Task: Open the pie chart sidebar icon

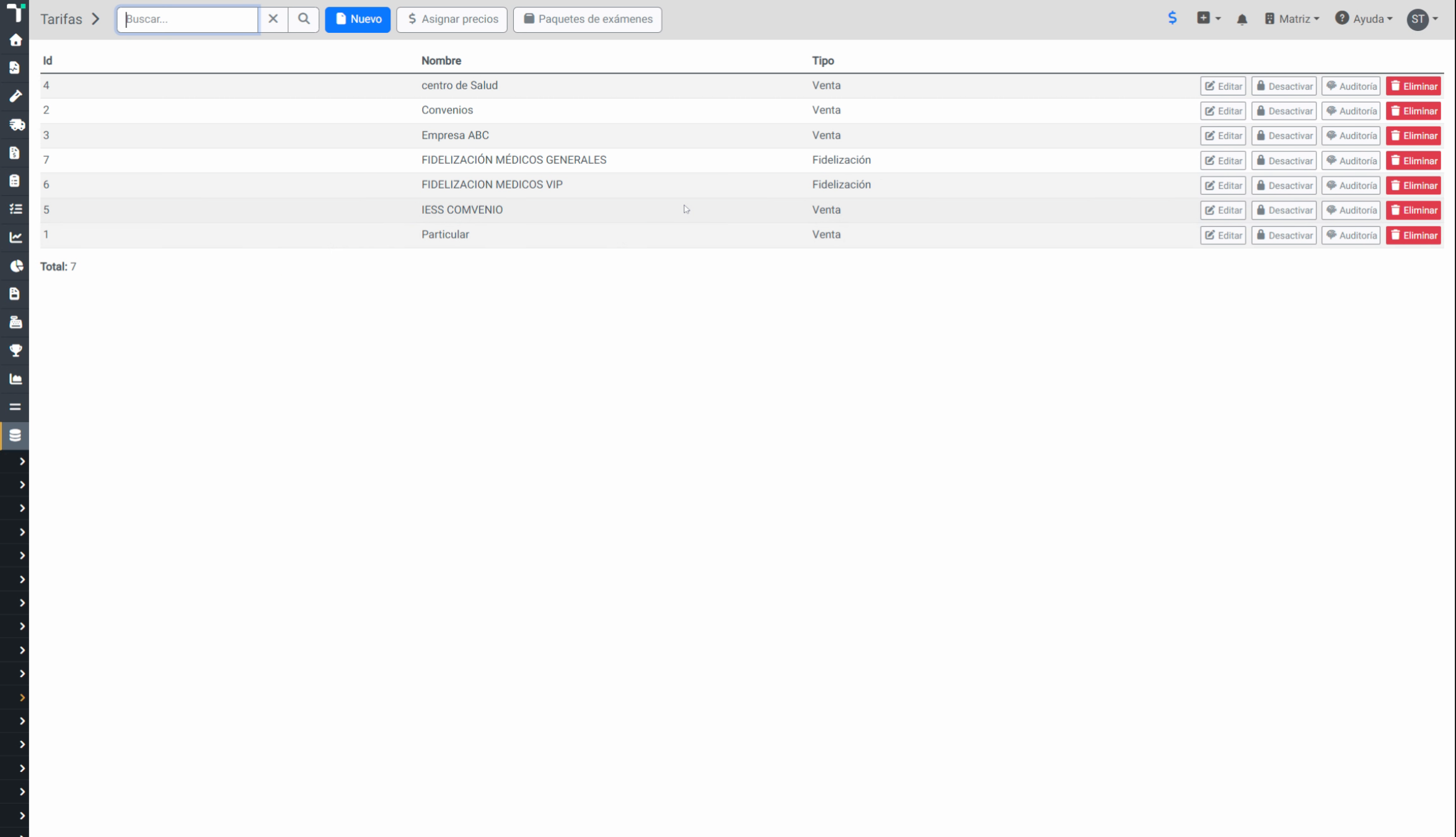Action: (x=16, y=266)
